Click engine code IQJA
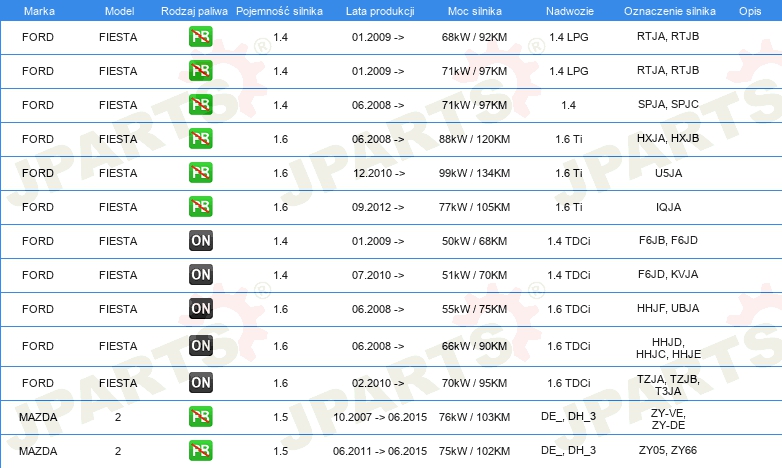The image size is (782, 468). coord(668,207)
